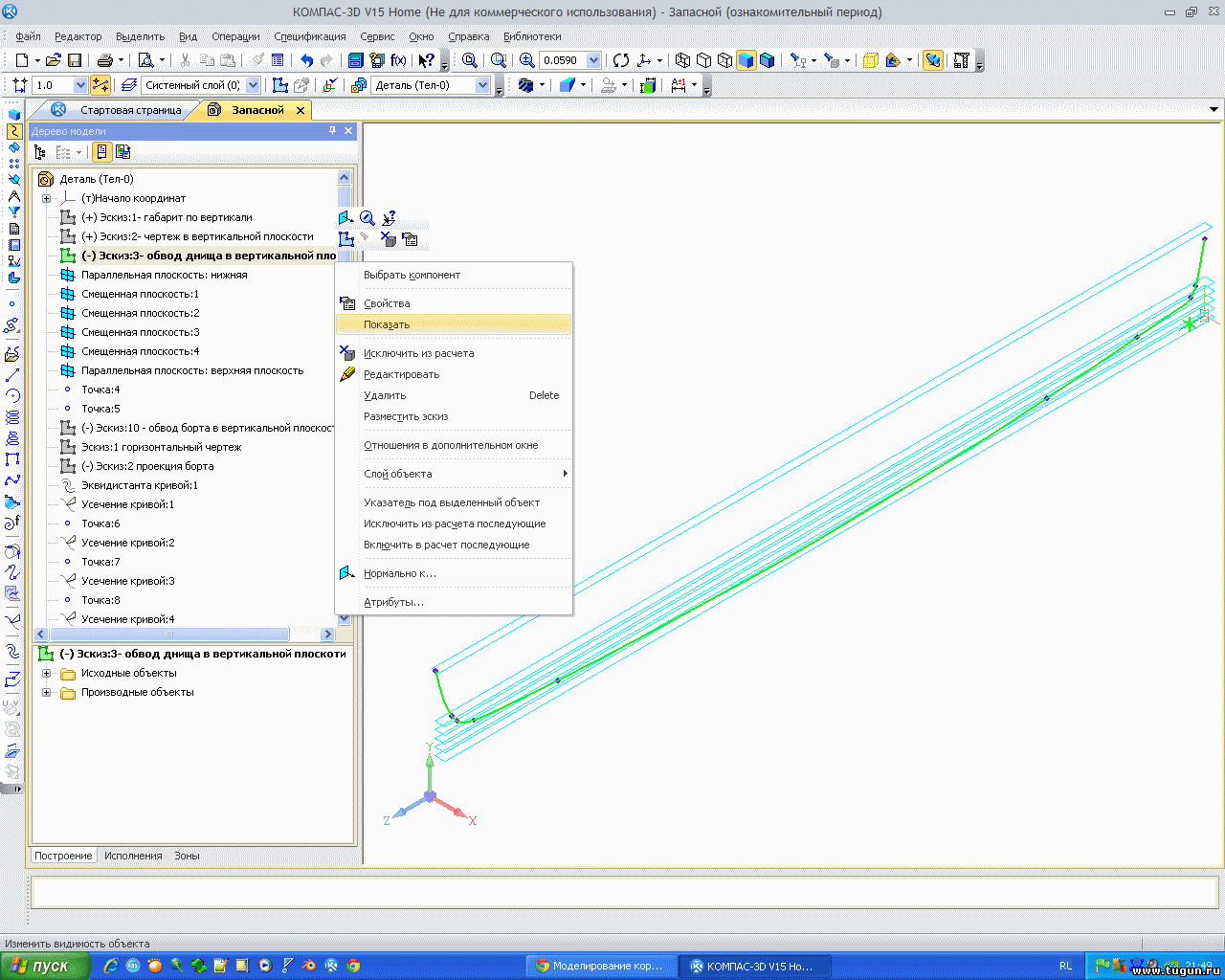Close the Запасной document tab
Image resolution: width=1225 pixels, height=980 pixels.
click(x=301, y=110)
